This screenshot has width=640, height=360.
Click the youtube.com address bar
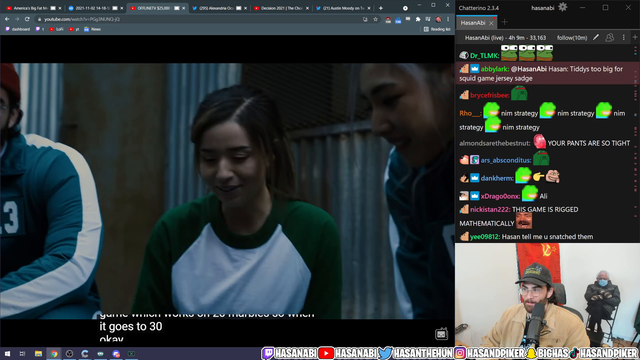(x=208, y=19)
